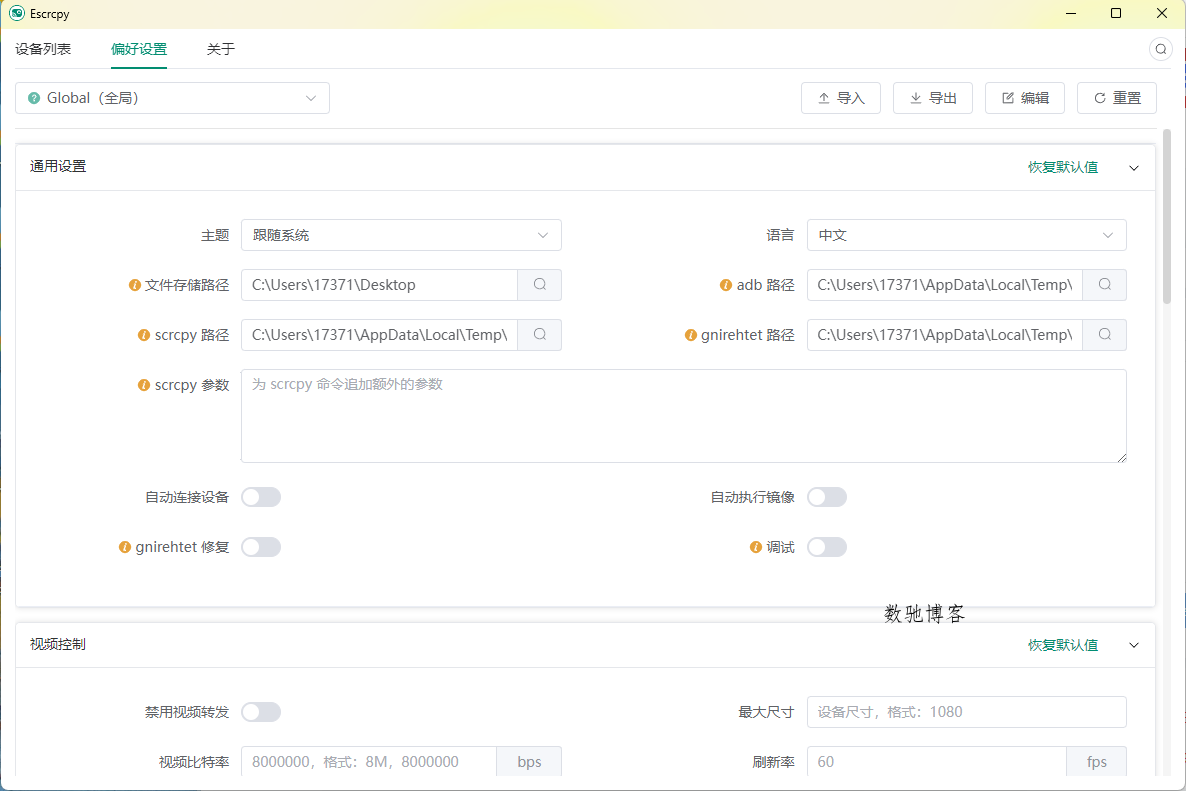
Task: Open the 关于 tab
Action: [221, 49]
